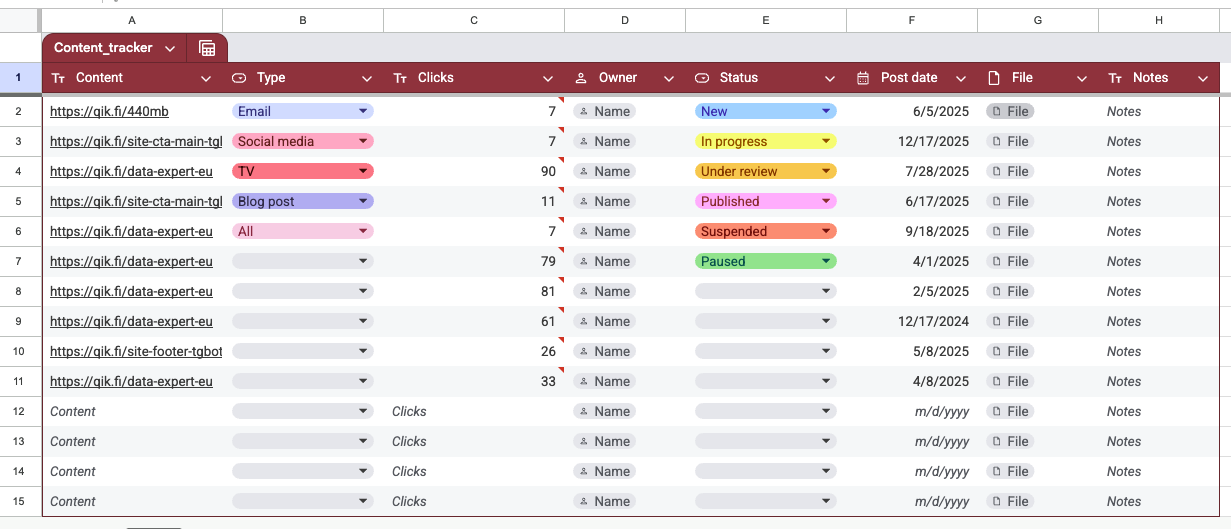Image resolution: width=1231 pixels, height=529 pixels.
Task: Click the File chip in row 14
Action: tap(1010, 472)
